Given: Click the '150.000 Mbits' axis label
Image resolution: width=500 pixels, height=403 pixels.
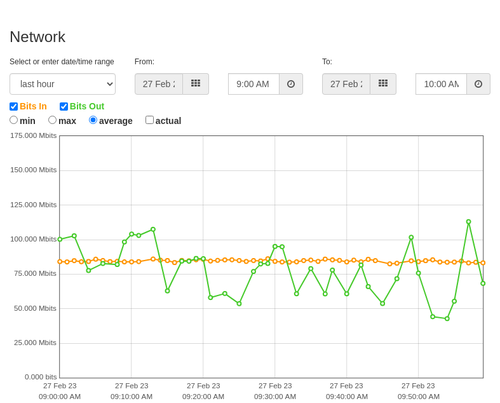Looking at the screenshot, I should point(33,170).
